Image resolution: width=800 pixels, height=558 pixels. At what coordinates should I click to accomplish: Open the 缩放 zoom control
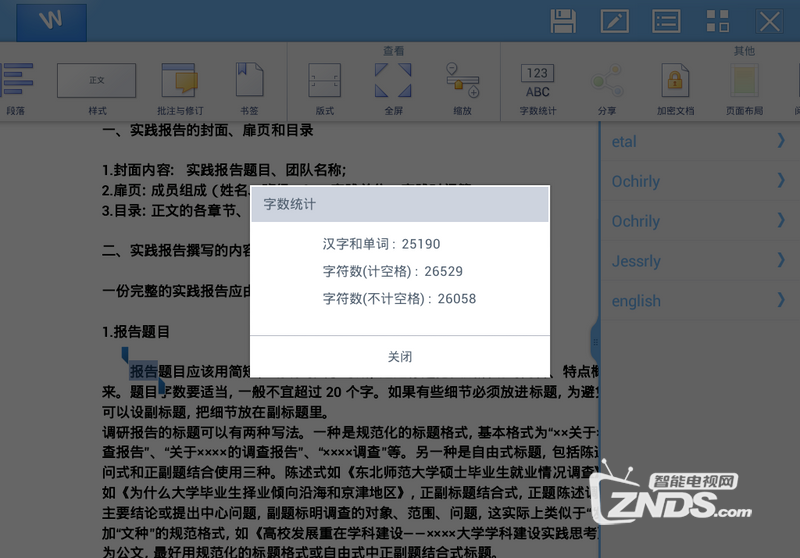(462, 89)
